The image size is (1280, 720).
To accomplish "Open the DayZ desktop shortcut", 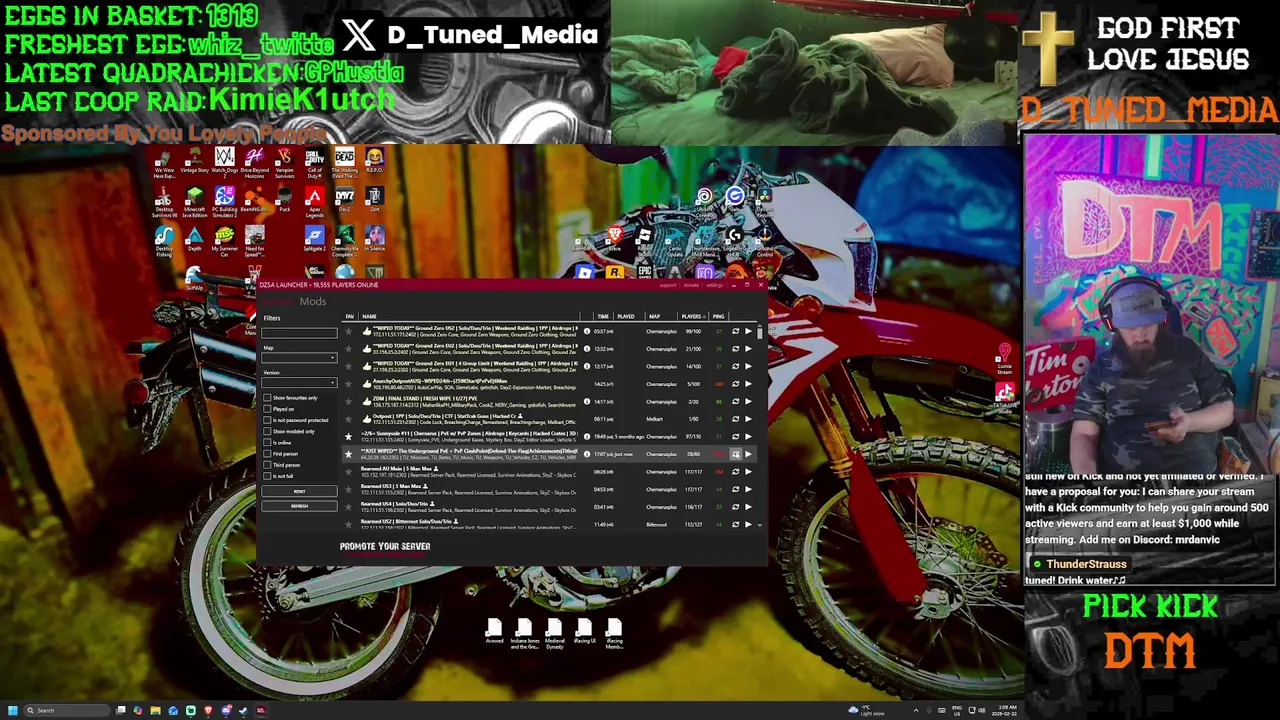I will pyautogui.click(x=345, y=201).
